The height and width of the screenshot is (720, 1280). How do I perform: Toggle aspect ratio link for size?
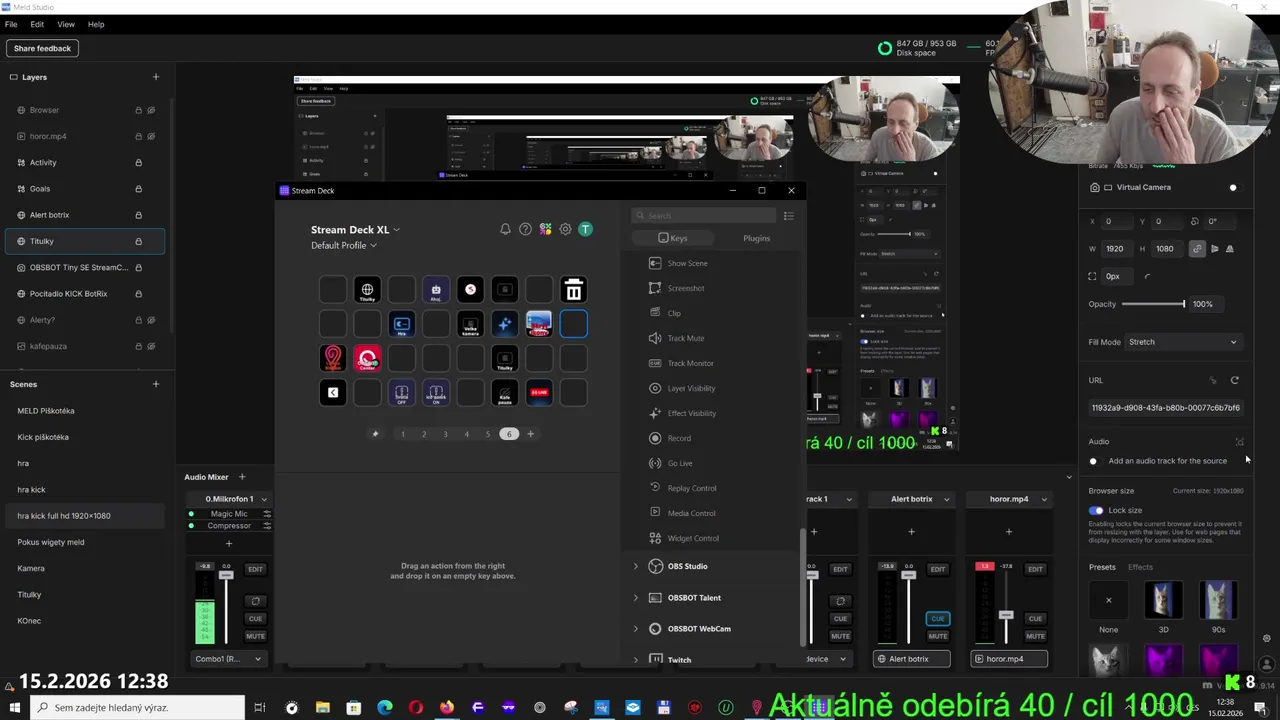click(1197, 249)
